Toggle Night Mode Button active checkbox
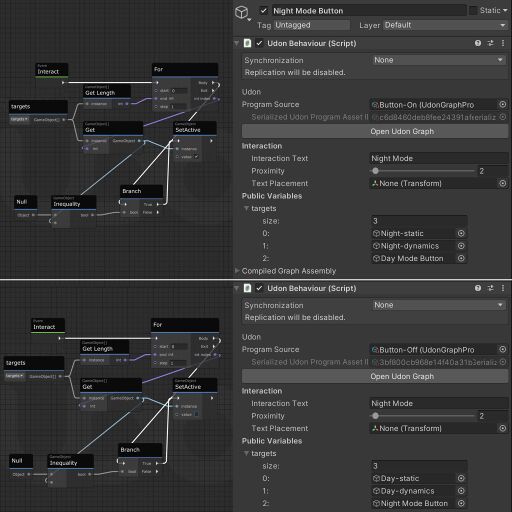This screenshot has height=512, width=512. 263,11
